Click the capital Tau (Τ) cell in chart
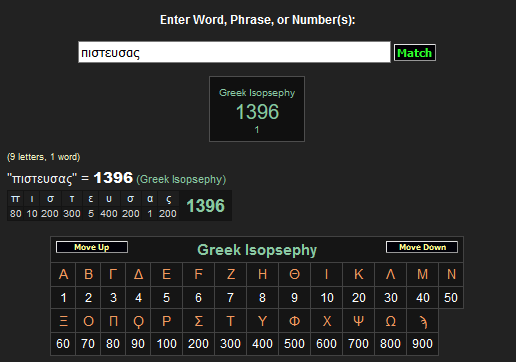The height and width of the screenshot is (362, 516). (x=231, y=321)
